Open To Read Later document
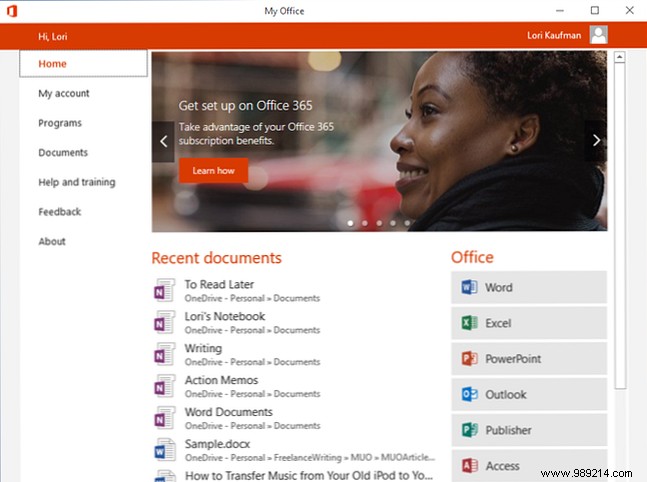The height and width of the screenshot is (482, 647). point(219,284)
